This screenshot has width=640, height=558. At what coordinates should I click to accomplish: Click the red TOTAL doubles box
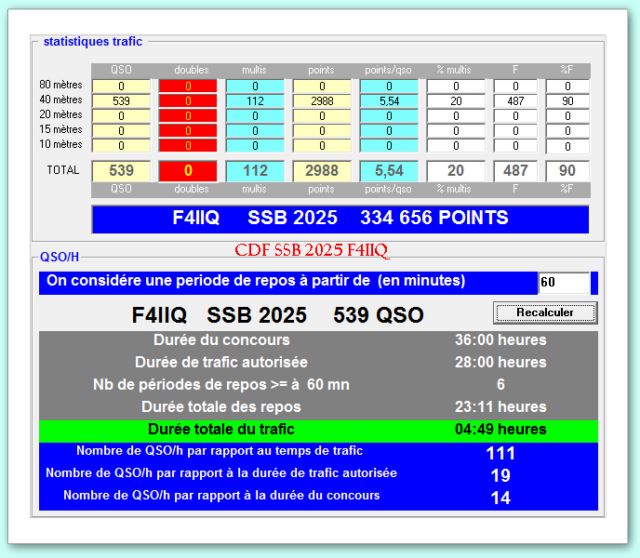(x=187, y=171)
